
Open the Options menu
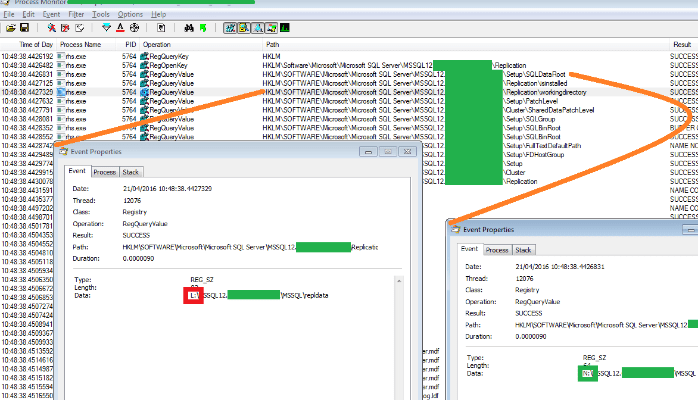[x=130, y=15]
